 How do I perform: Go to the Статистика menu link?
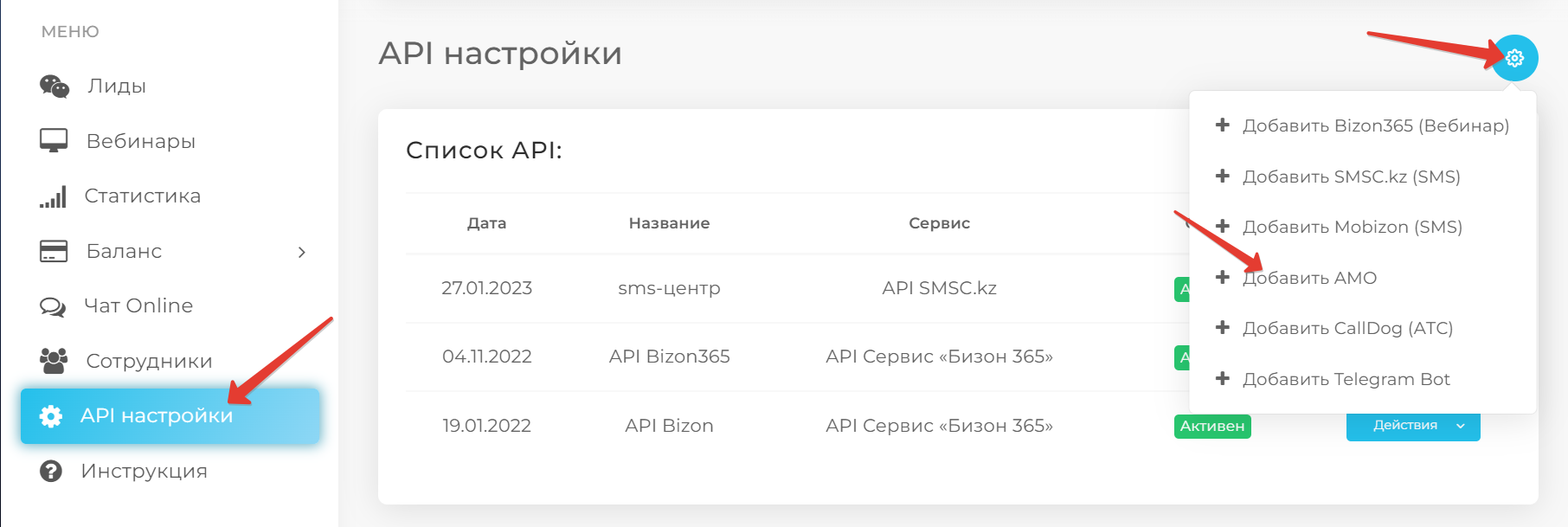pyautogui.click(x=143, y=196)
